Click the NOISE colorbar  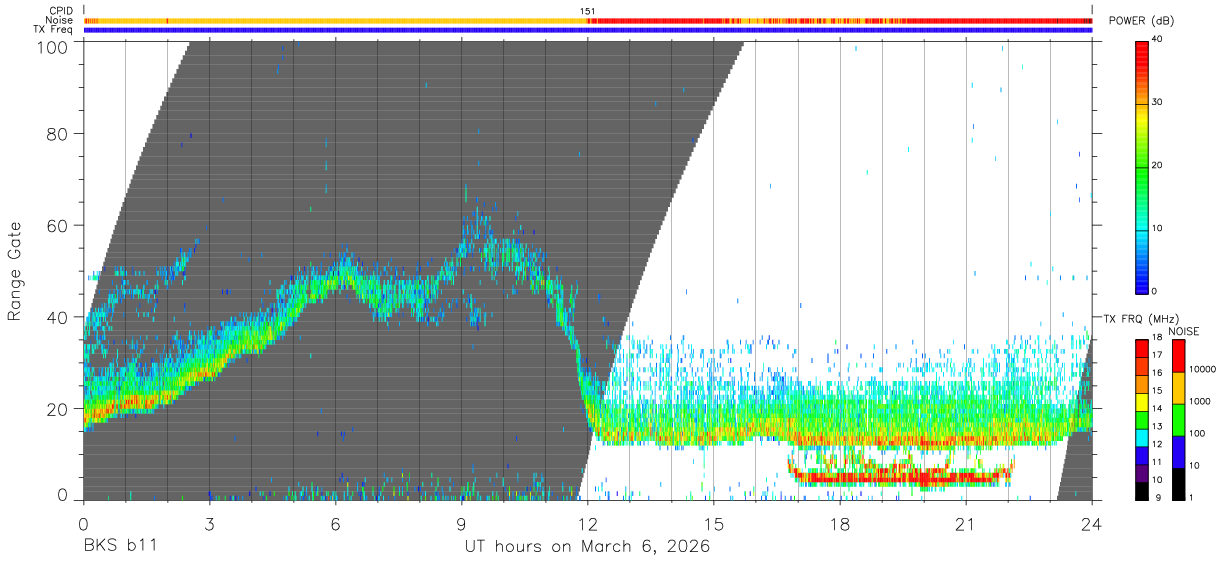tap(1179, 419)
